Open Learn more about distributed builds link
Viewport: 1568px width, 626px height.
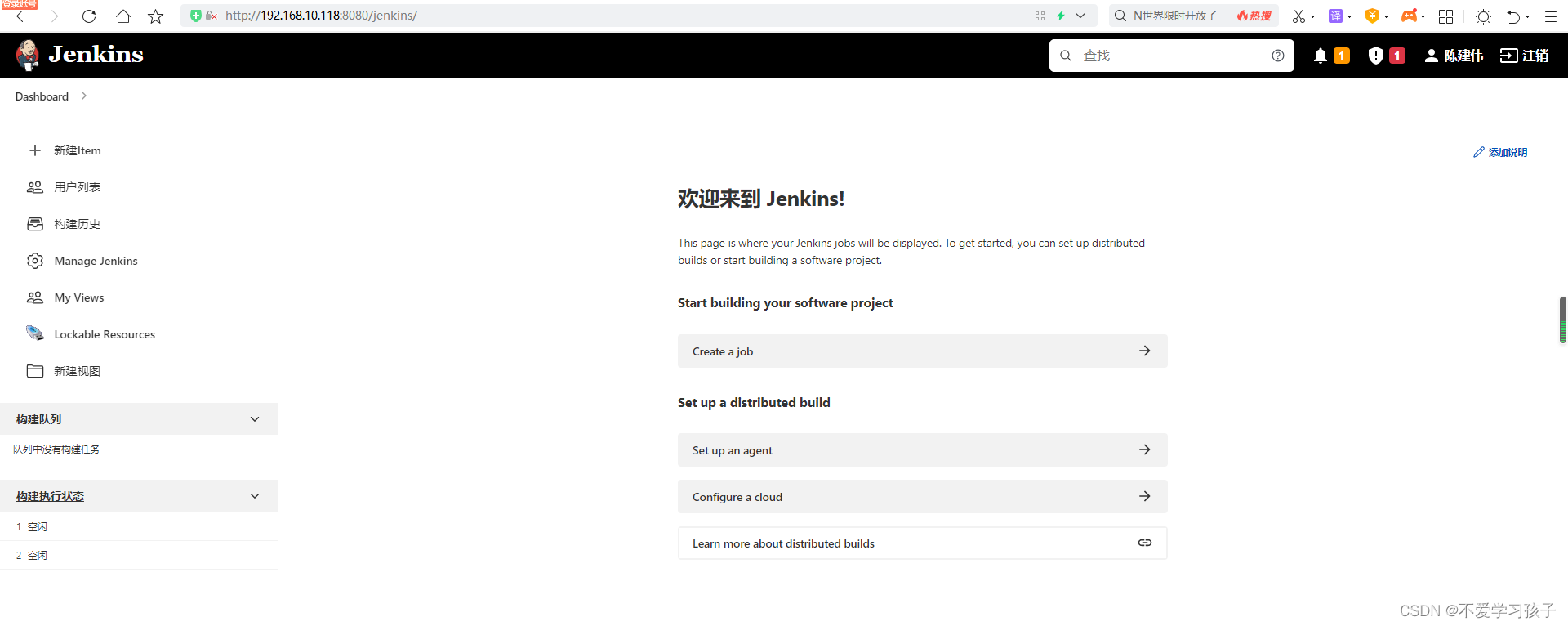(x=923, y=543)
